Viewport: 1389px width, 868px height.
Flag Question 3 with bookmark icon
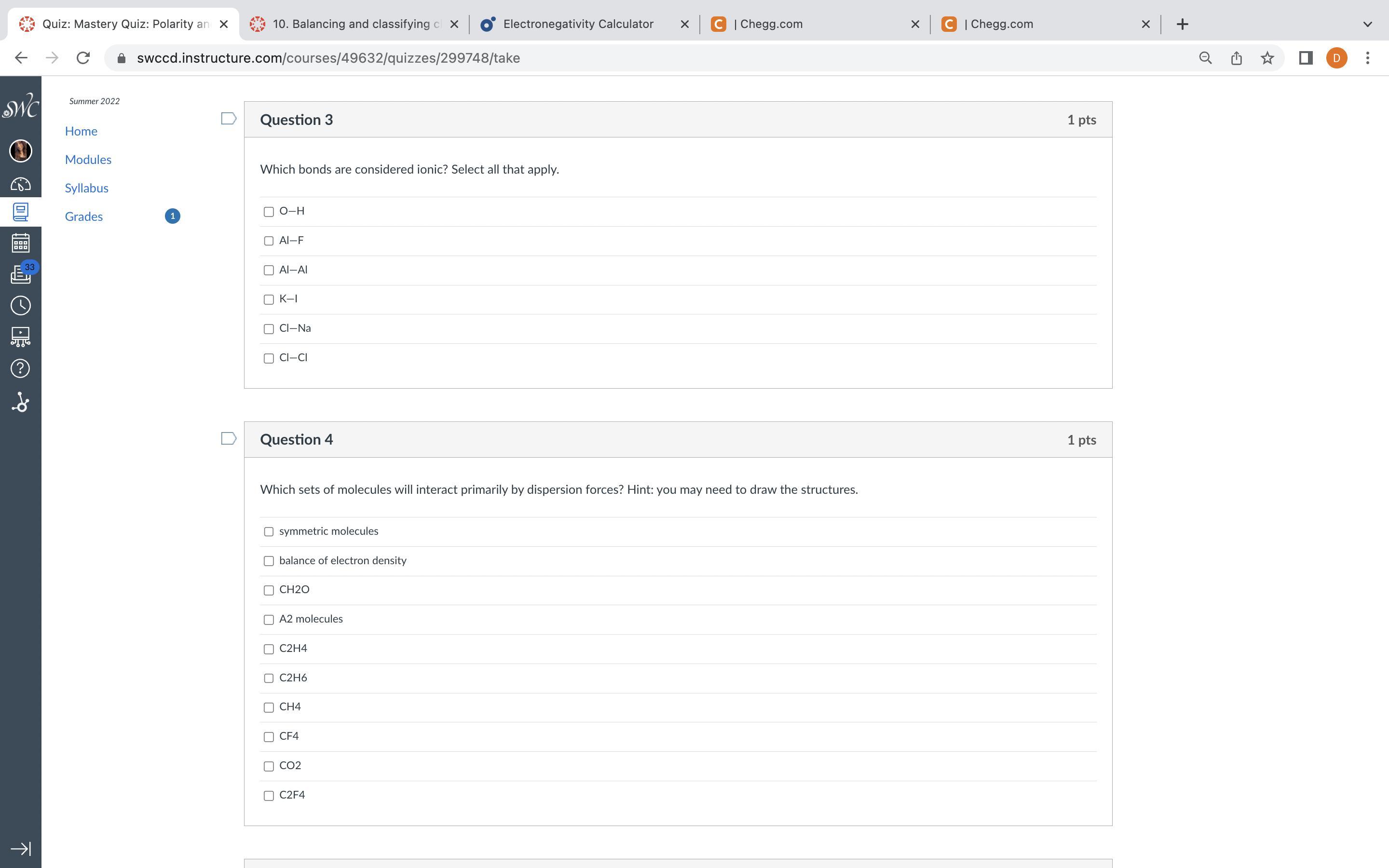point(229,119)
